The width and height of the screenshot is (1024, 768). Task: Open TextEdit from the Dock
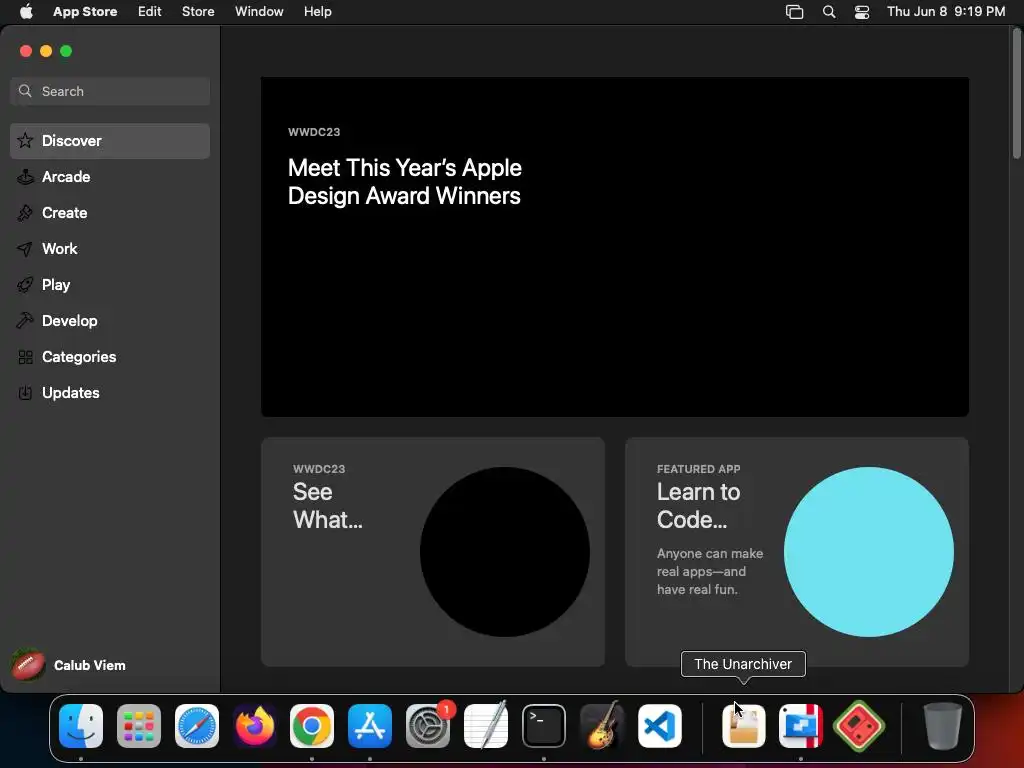click(486, 724)
